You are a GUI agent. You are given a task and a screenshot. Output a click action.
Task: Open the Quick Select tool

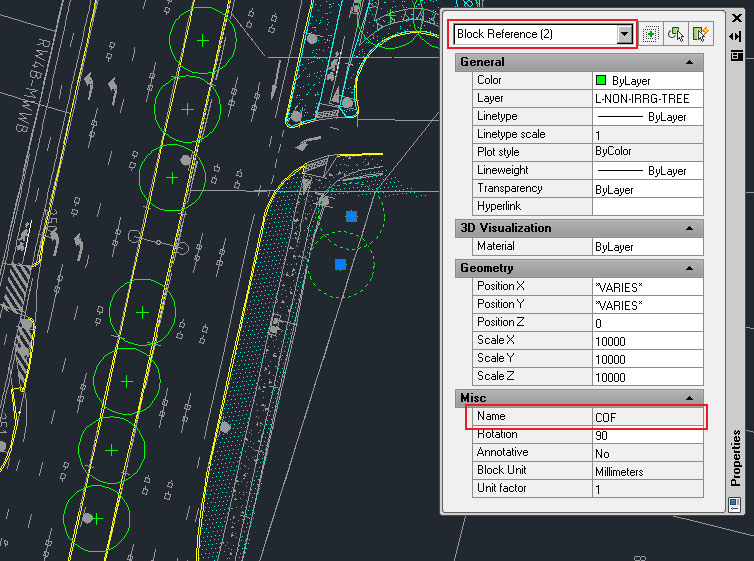pos(701,34)
